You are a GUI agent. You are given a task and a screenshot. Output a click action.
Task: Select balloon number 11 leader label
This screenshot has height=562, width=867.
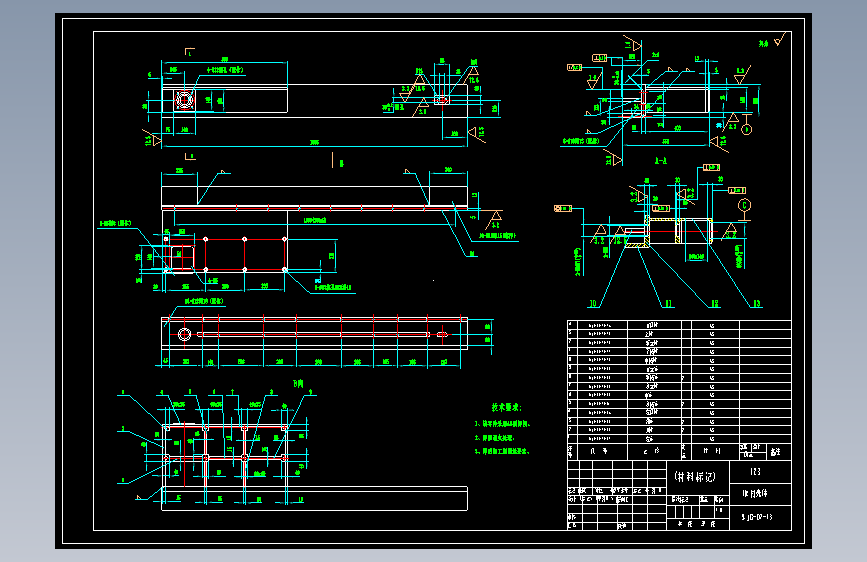pyautogui.click(x=668, y=304)
